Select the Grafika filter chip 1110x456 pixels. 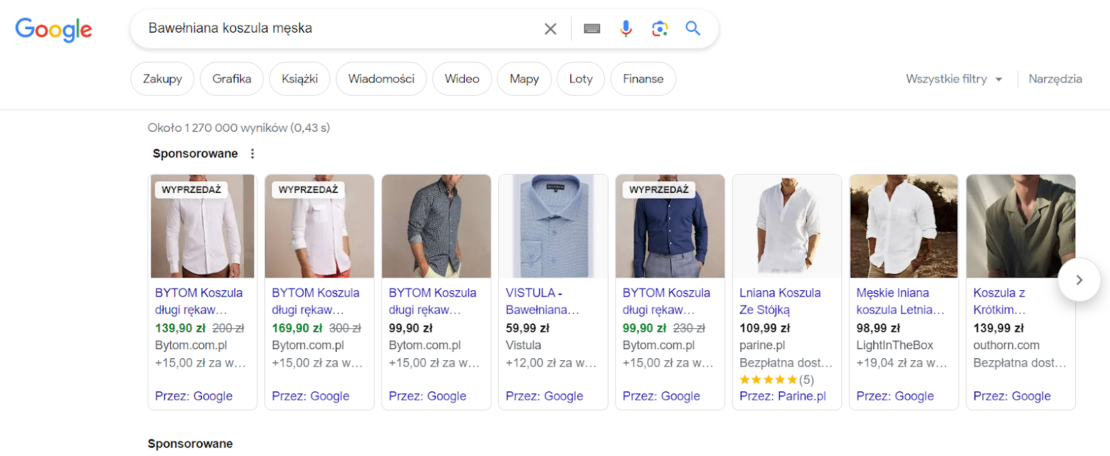231,79
